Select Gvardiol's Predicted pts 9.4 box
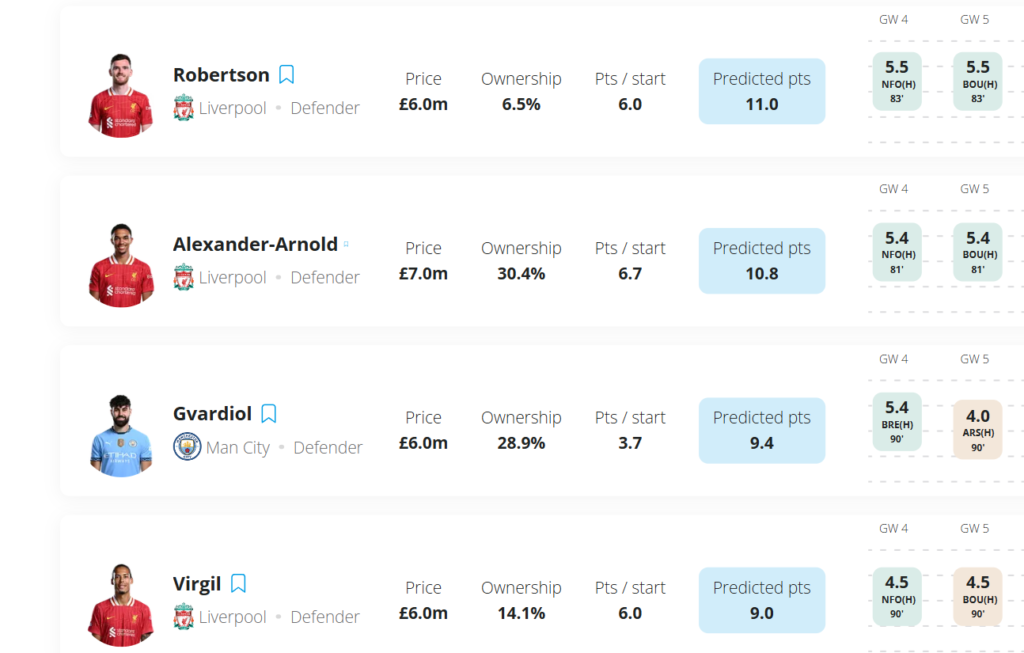 point(762,430)
